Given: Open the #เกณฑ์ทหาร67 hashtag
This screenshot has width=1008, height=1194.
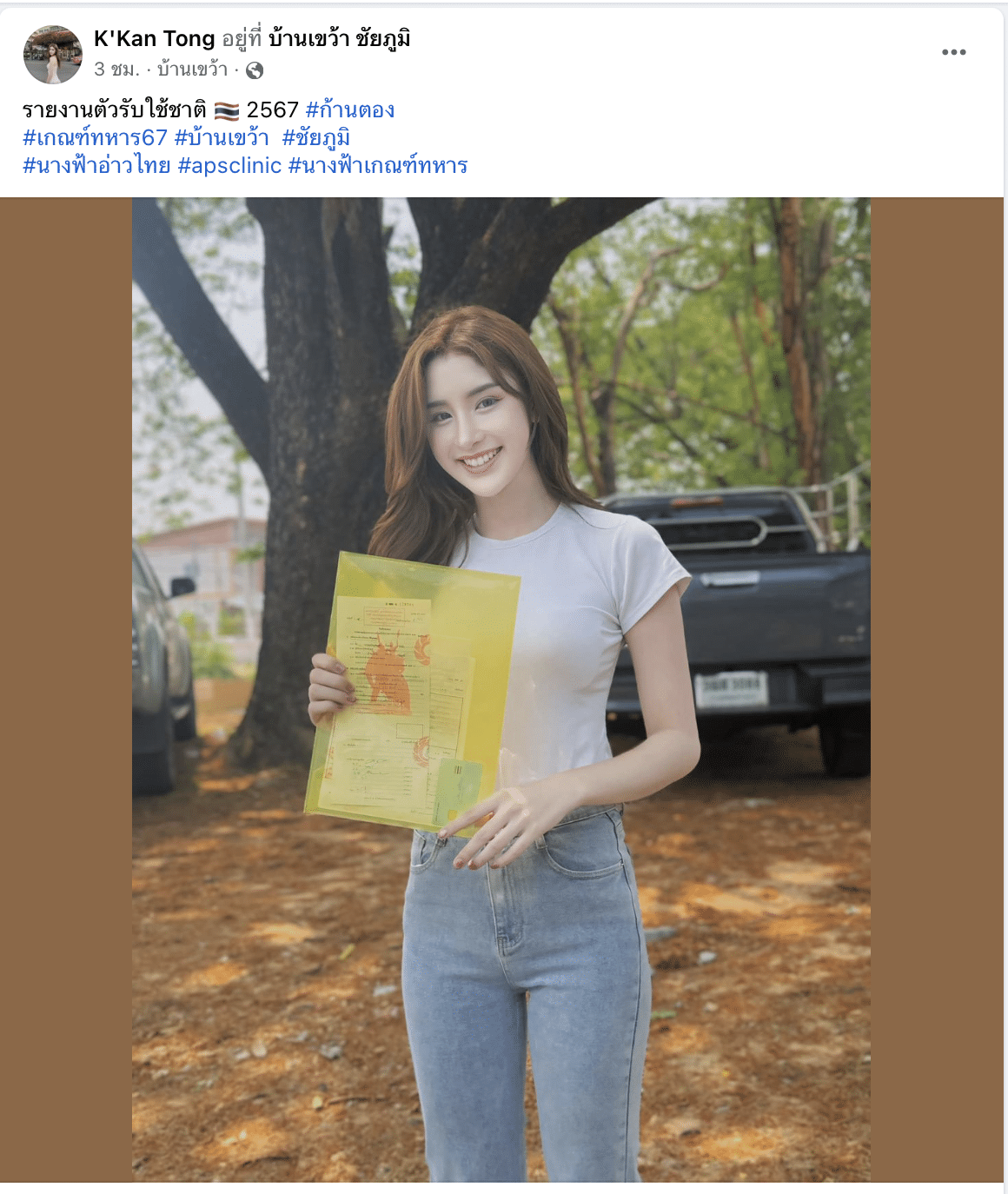Looking at the screenshot, I should point(95,138).
